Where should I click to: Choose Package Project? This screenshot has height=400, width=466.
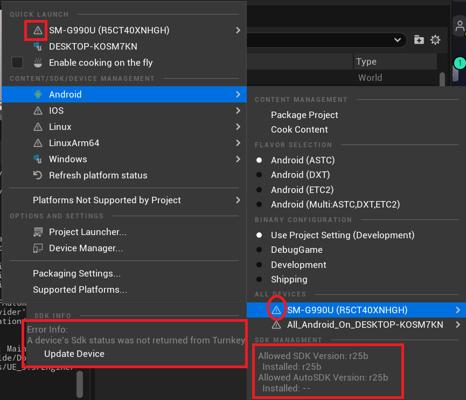304,115
